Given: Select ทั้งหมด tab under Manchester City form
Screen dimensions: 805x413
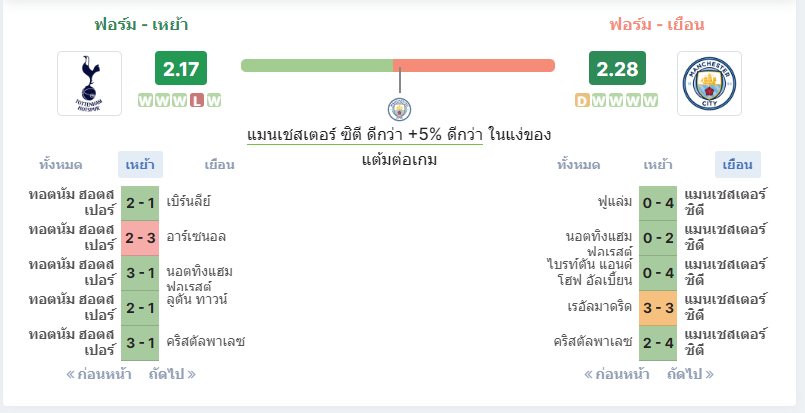Looking at the screenshot, I should (579, 165).
